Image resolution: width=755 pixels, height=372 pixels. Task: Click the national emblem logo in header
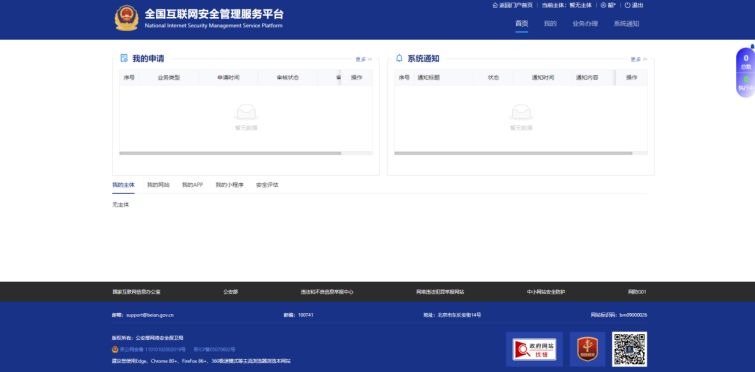coord(127,18)
